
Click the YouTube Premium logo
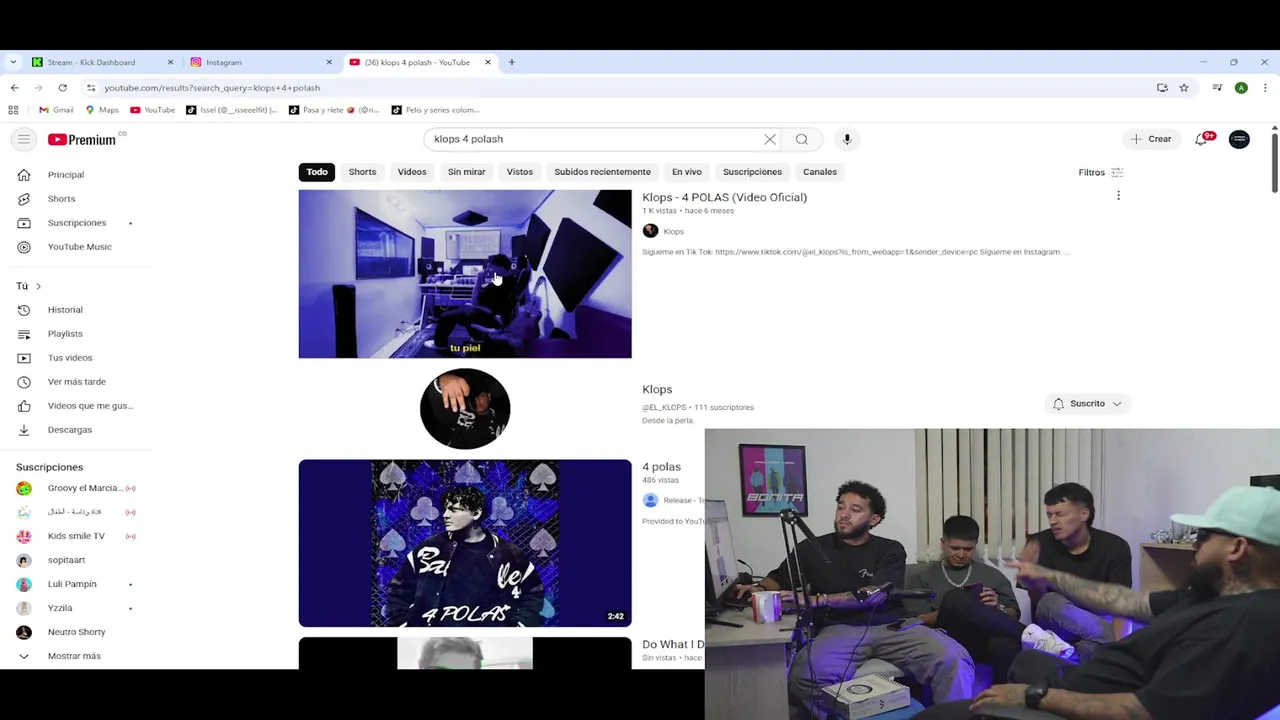click(x=82, y=140)
